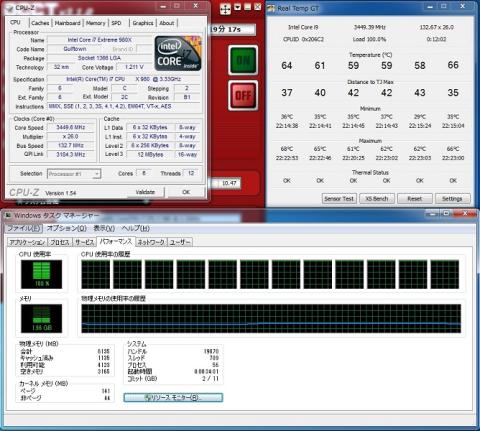This screenshot has width=480, height=431.
Task: Click Reset in Real Temp GT
Action: [415, 199]
